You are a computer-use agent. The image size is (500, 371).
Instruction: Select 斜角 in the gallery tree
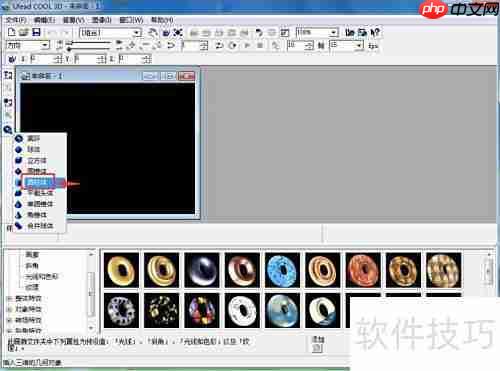click(32, 266)
